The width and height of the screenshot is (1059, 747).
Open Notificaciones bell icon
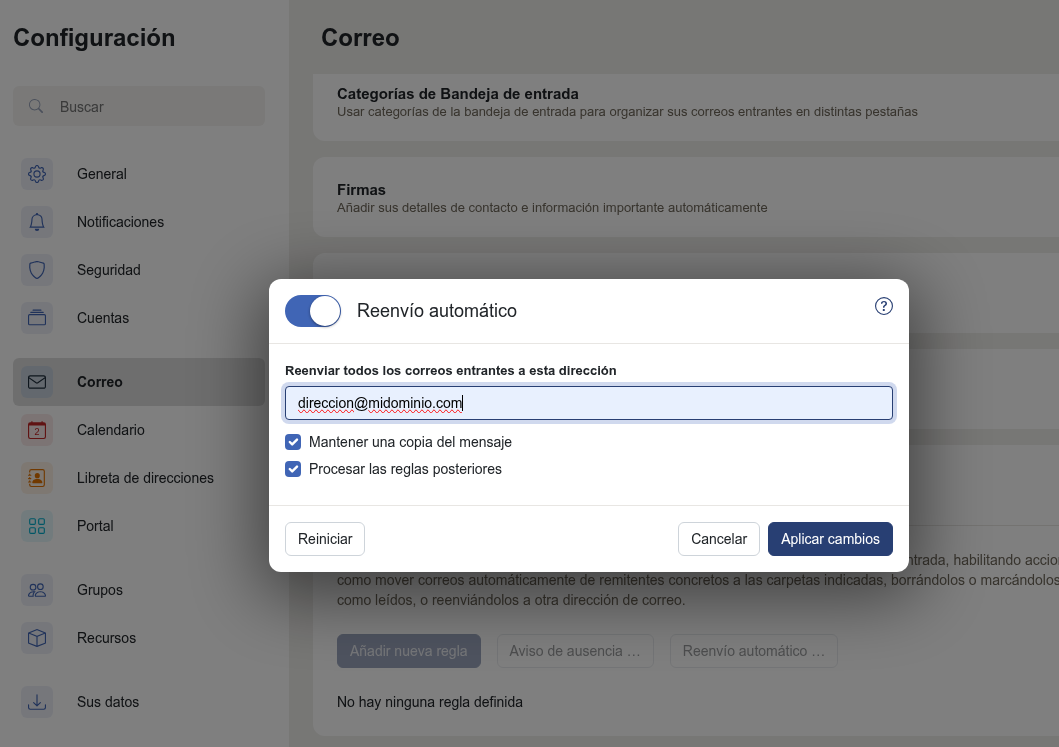point(37,222)
